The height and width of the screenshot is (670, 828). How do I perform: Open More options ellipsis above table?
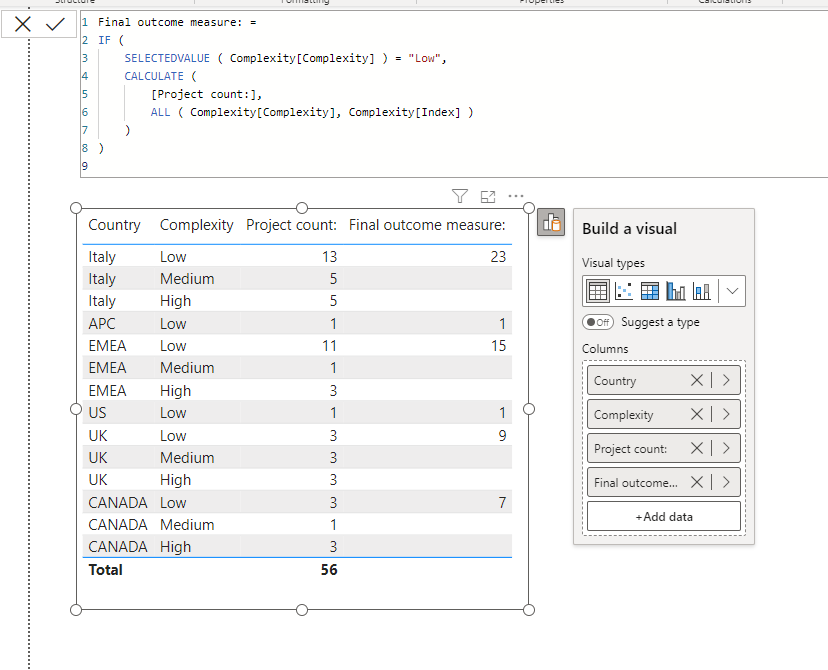coord(515,196)
